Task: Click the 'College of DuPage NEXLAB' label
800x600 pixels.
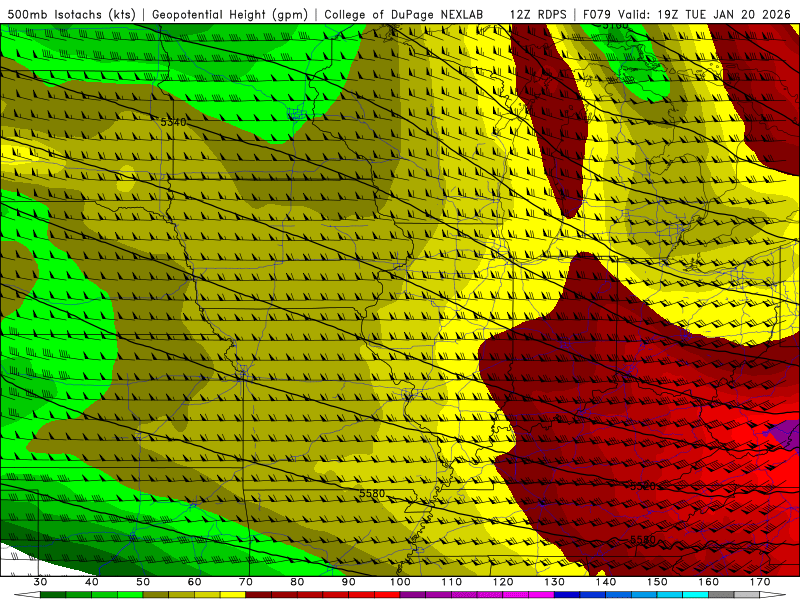Action: tap(404, 14)
